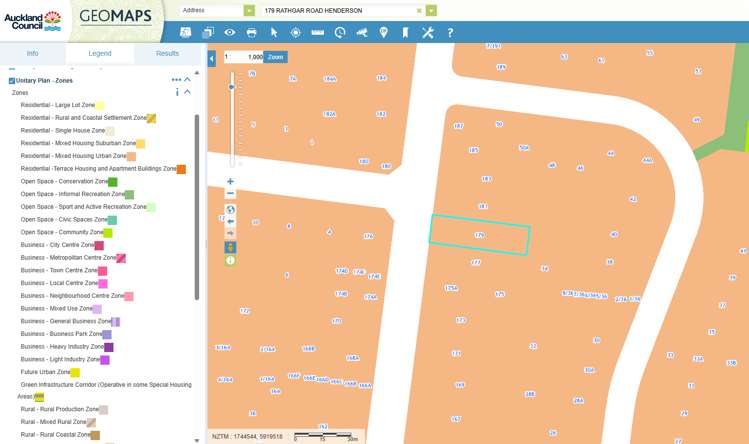The height and width of the screenshot is (444, 749).
Task: Click the green identify info icon
Action: click(x=230, y=260)
